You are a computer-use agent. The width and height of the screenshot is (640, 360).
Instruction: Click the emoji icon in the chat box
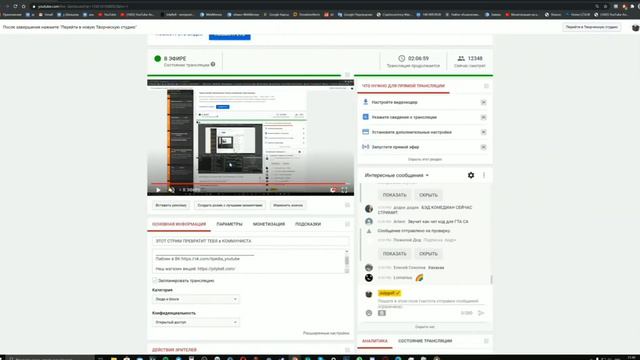pyautogui.click(x=369, y=313)
